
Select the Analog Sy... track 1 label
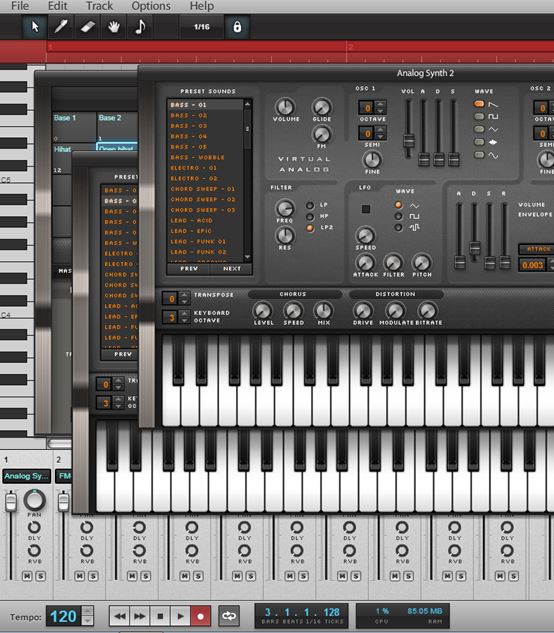[27, 476]
